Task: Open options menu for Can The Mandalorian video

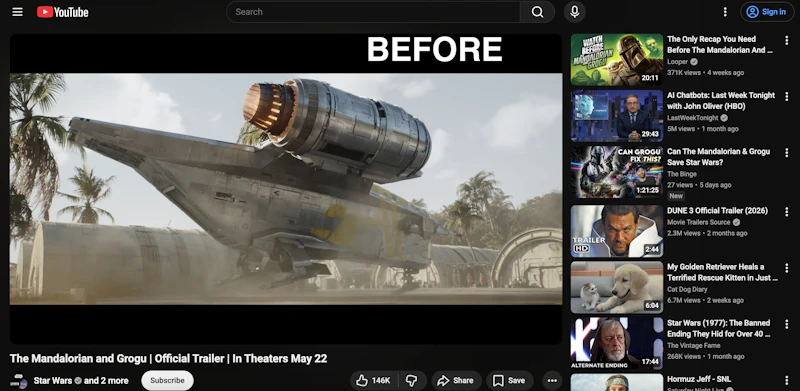Action: point(786,152)
